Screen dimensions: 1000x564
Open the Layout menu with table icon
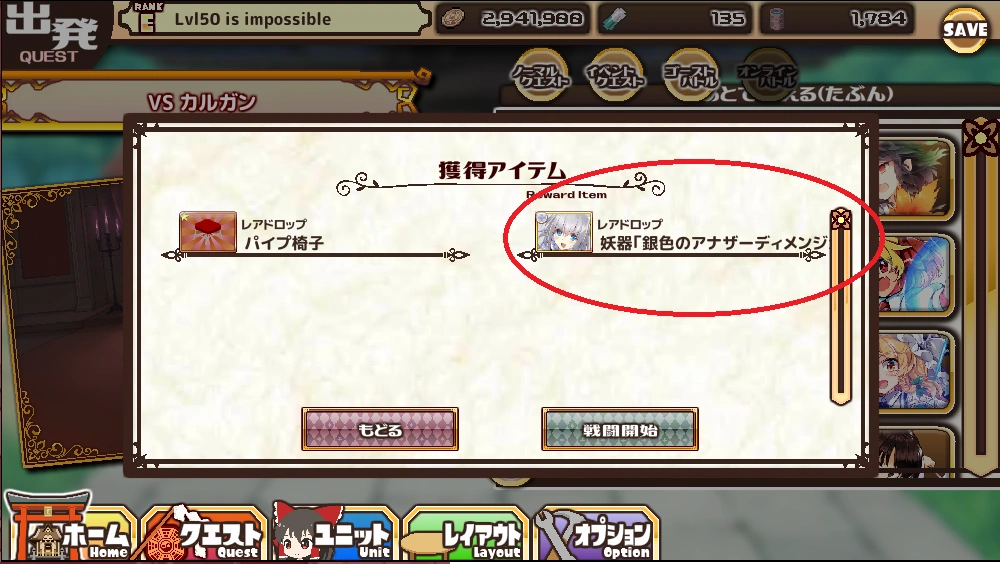[x=466, y=535]
